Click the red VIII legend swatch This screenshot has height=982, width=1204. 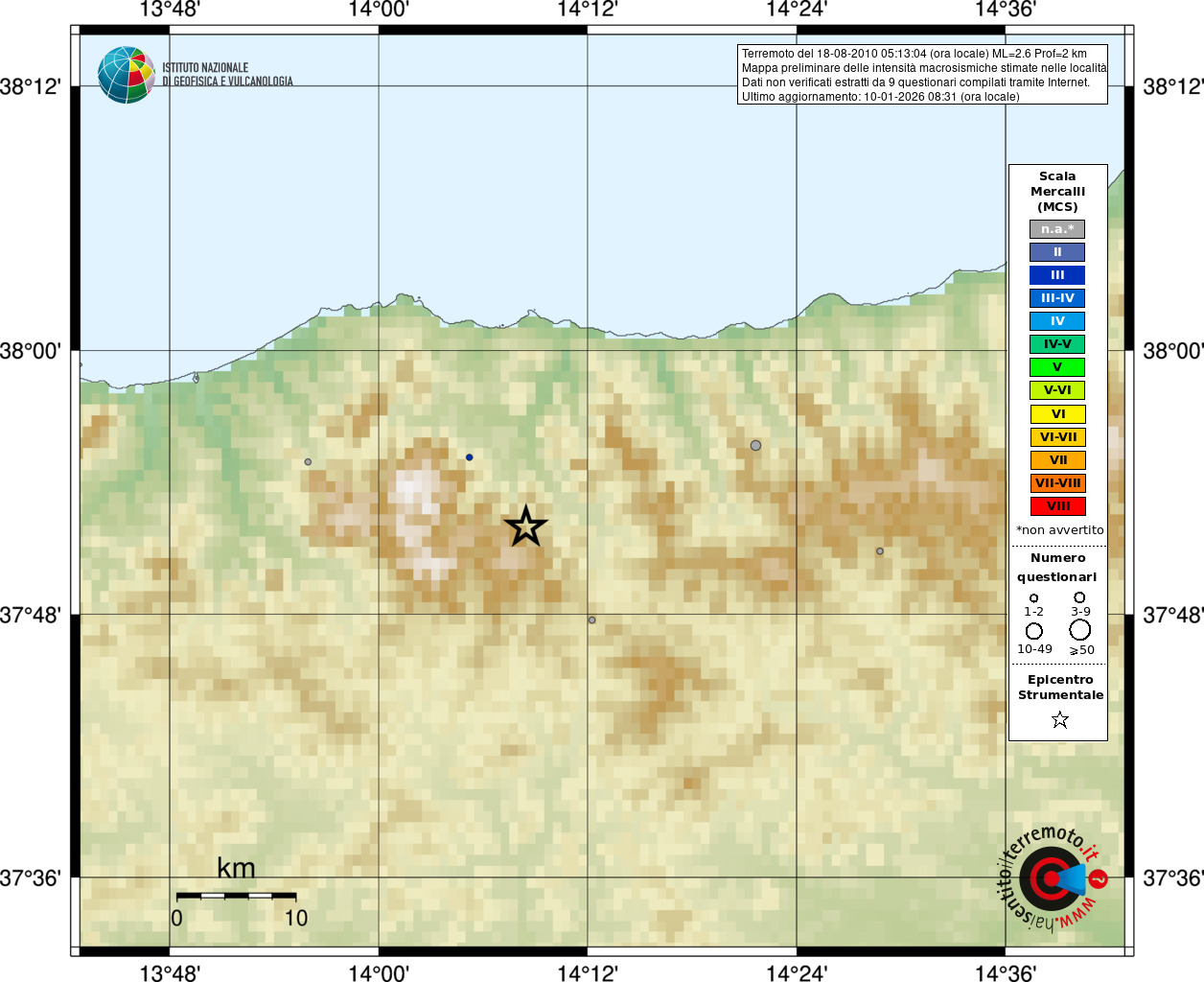coord(1057,506)
